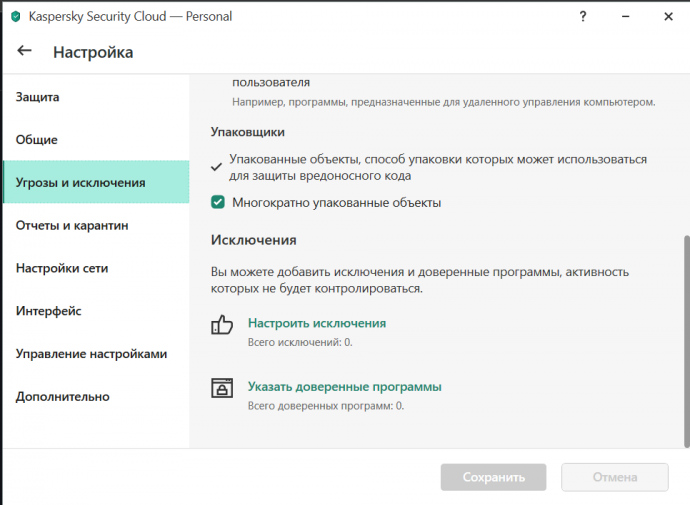Viewport: 690px width, 505px height.
Task: Open help via the question mark icon
Action: (x=582, y=16)
